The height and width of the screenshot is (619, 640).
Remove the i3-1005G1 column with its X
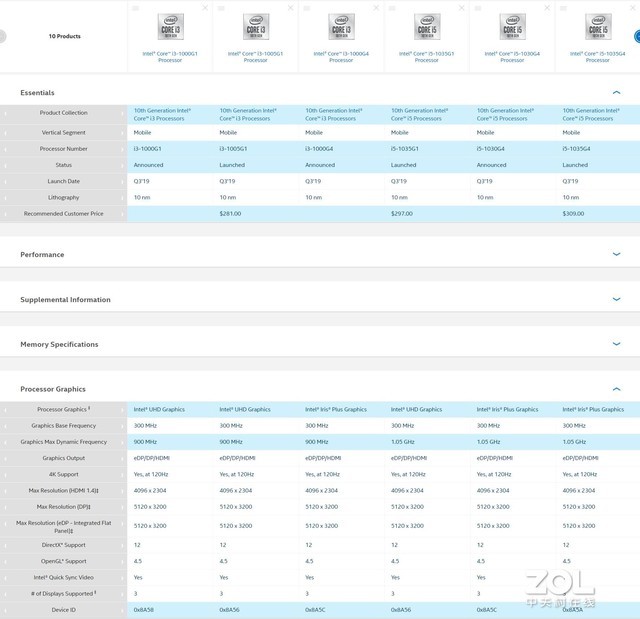click(291, 8)
